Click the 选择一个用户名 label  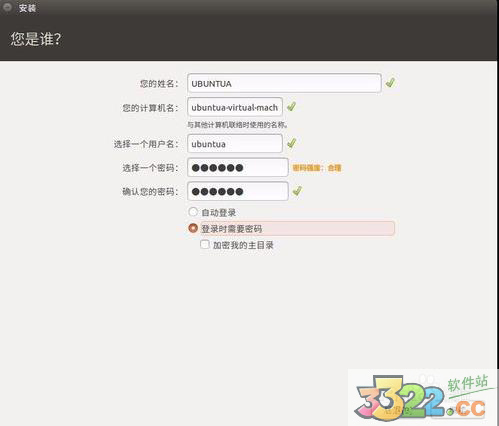[146, 144]
